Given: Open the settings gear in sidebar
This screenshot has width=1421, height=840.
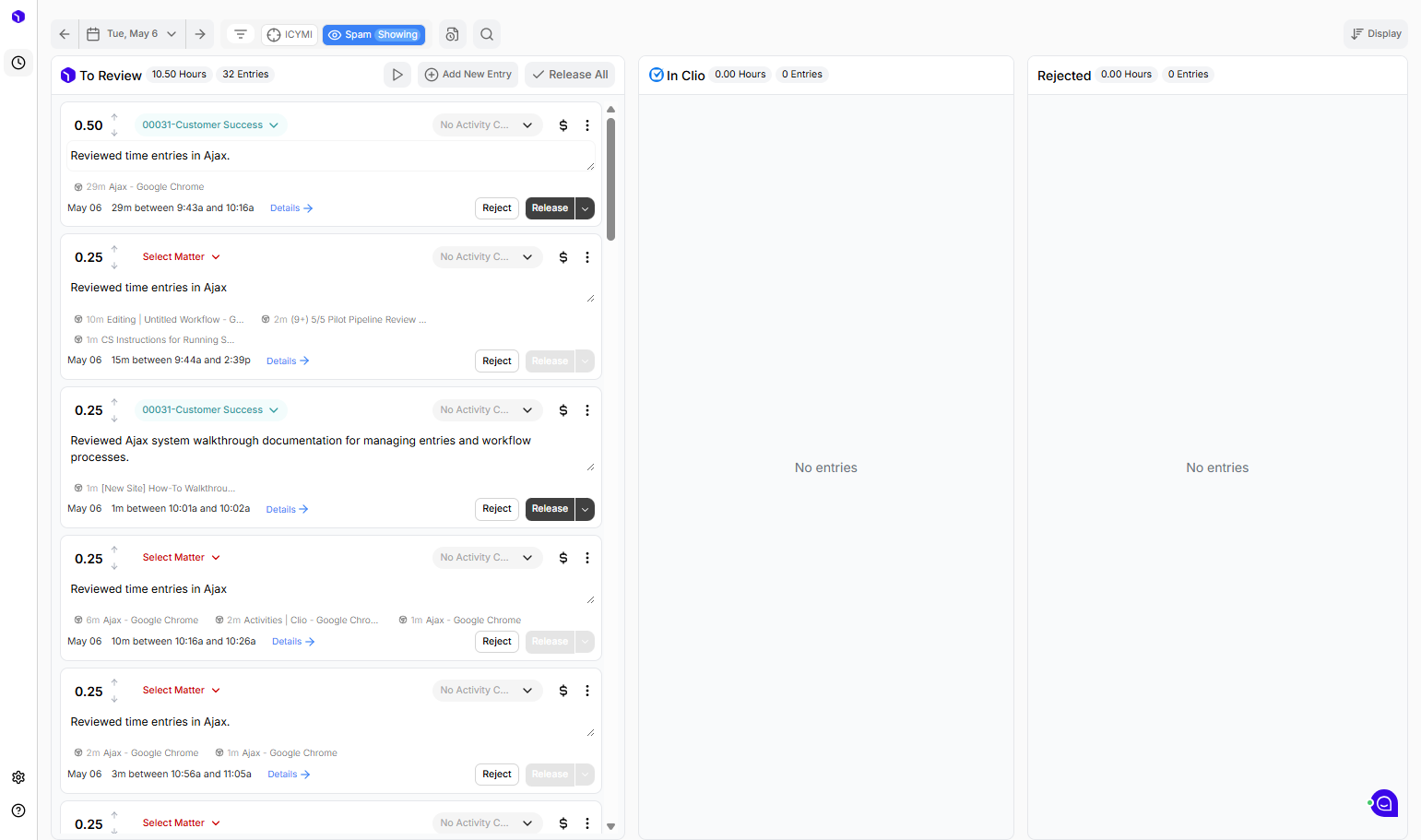Looking at the screenshot, I should pos(18,777).
